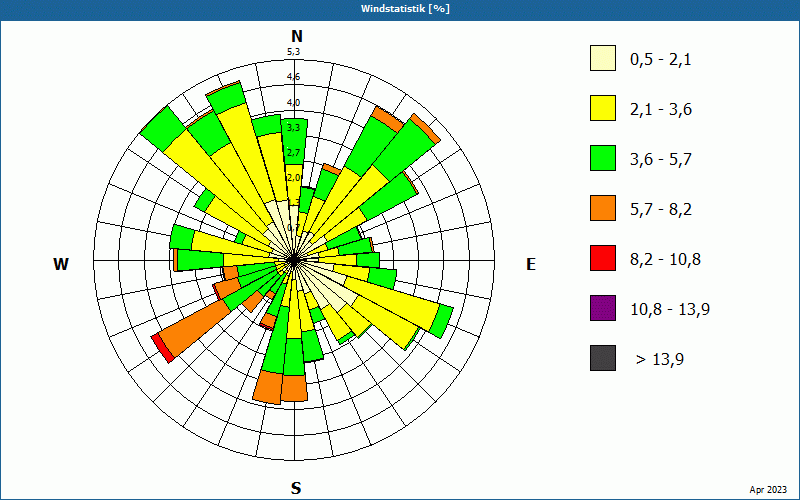Click the 4,0 radial axis value
This screenshot has width=800, height=500.
click(293, 103)
